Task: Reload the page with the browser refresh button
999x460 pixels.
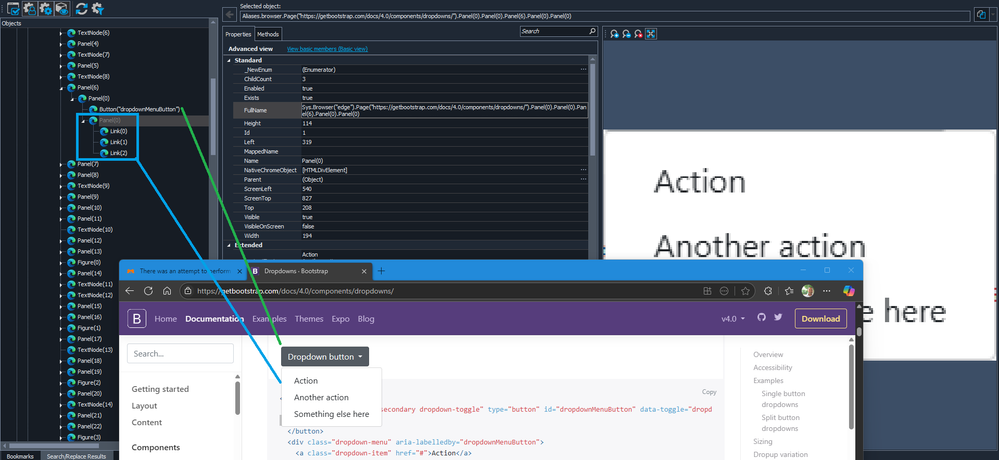Action: point(166,291)
